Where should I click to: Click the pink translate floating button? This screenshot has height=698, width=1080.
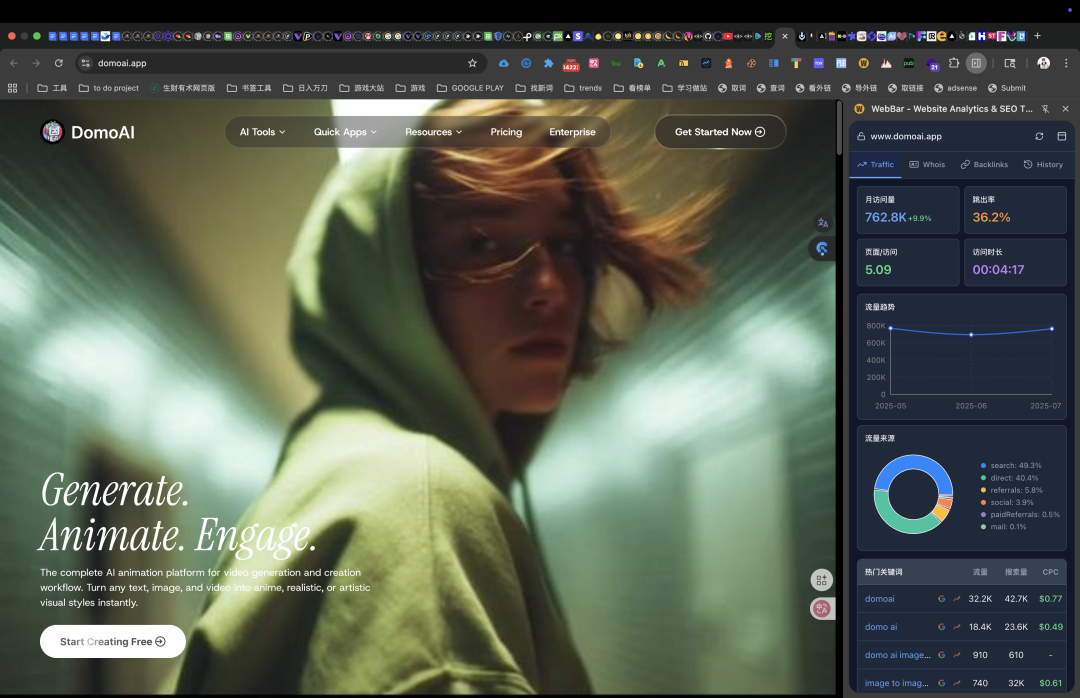click(x=822, y=608)
